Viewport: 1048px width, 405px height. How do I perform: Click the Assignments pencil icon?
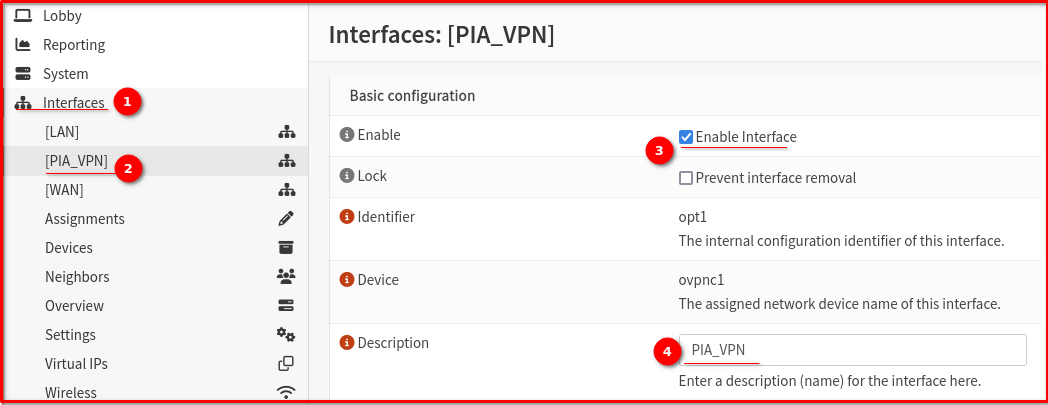(x=287, y=219)
